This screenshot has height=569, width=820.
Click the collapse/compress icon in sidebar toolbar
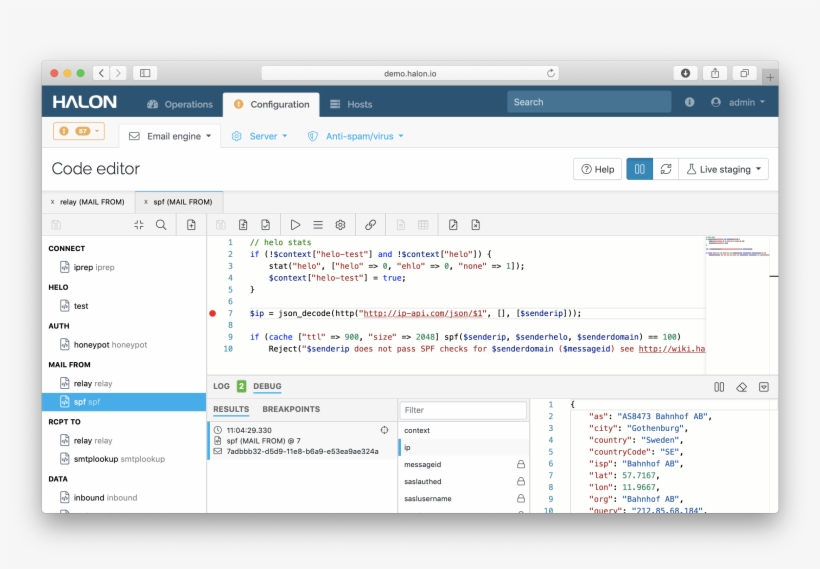(x=139, y=225)
